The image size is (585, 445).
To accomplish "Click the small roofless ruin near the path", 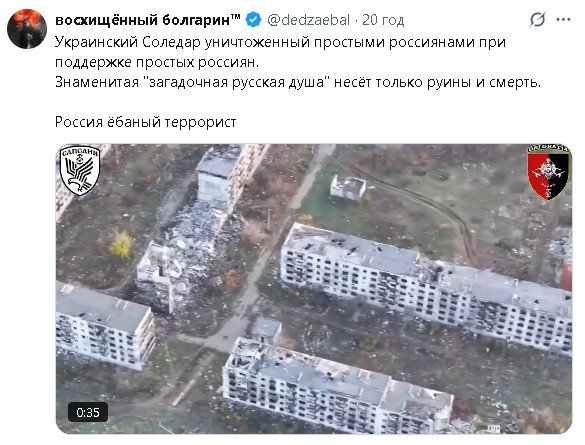I will click(348, 188).
